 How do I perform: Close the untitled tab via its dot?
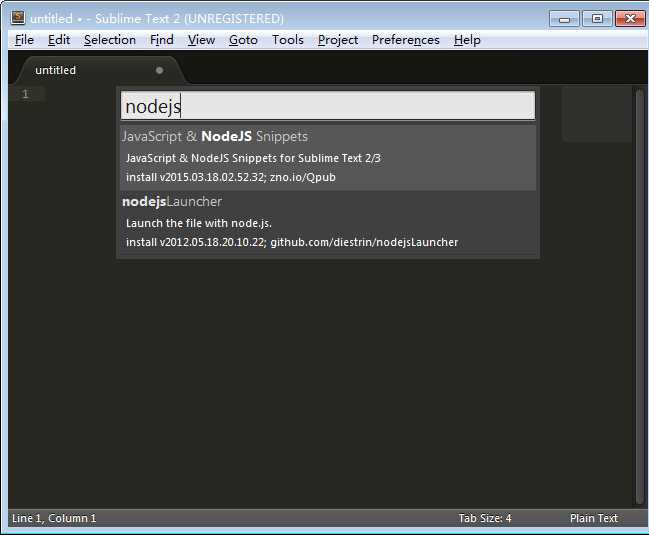pyautogui.click(x=159, y=70)
